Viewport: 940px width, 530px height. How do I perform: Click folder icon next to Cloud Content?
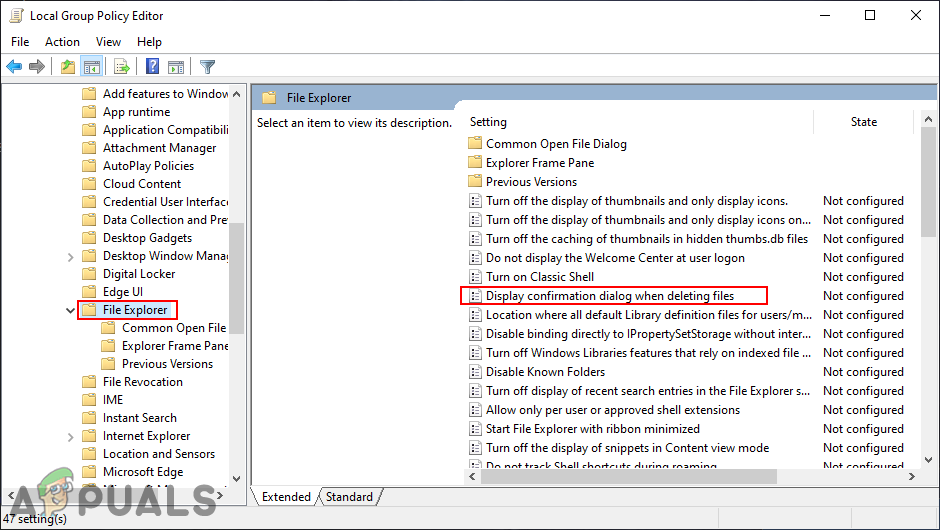click(89, 184)
